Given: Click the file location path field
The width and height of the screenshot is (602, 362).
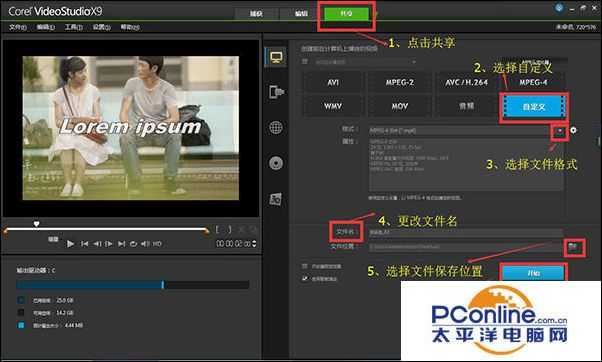Looking at the screenshot, I should click(466, 246).
